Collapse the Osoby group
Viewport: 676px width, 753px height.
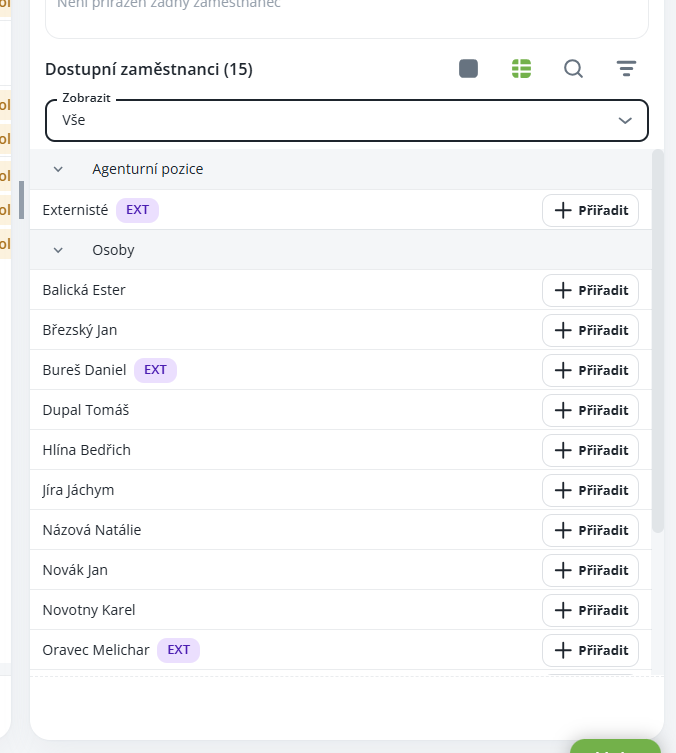(58, 250)
